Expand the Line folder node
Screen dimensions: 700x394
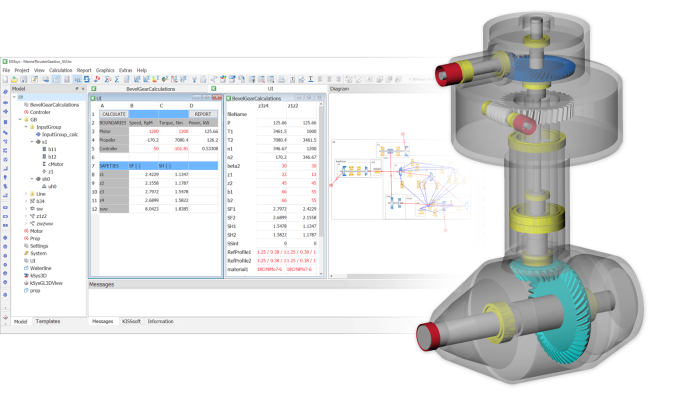tap(26, 194)
